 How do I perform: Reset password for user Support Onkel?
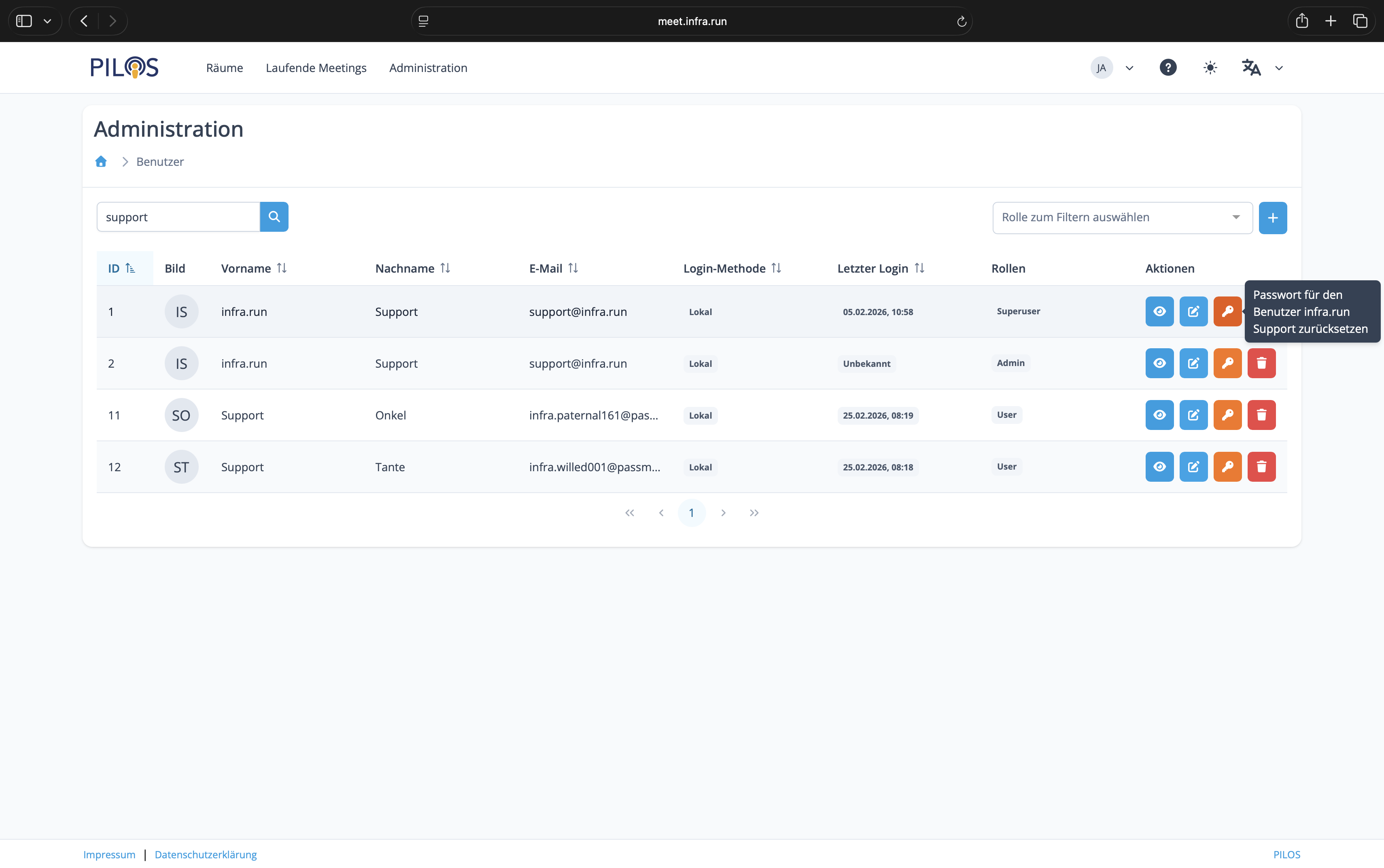(x=1227, y=415)
